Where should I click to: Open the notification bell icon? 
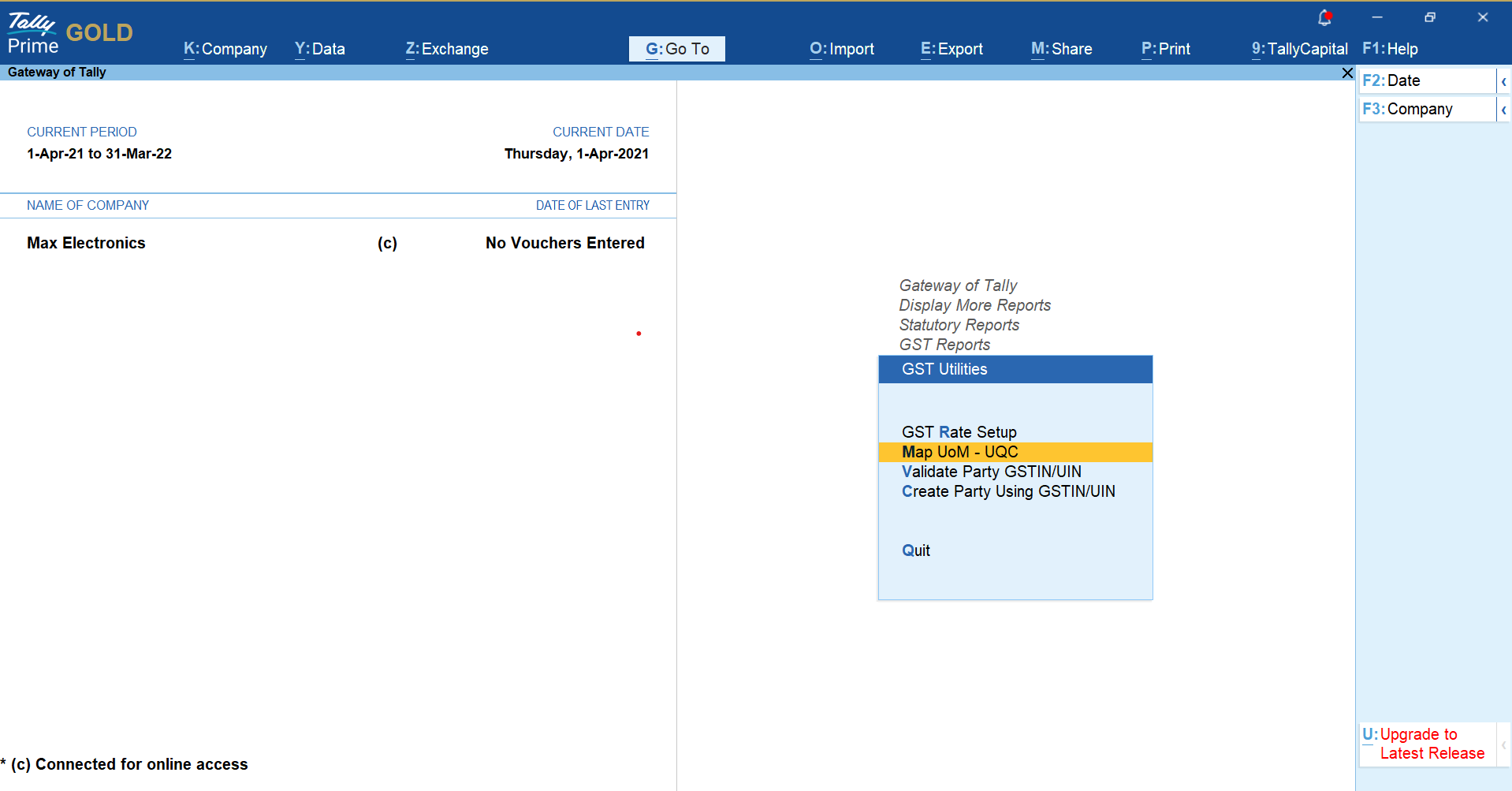pyautogui.click(x=1324, y=17)
